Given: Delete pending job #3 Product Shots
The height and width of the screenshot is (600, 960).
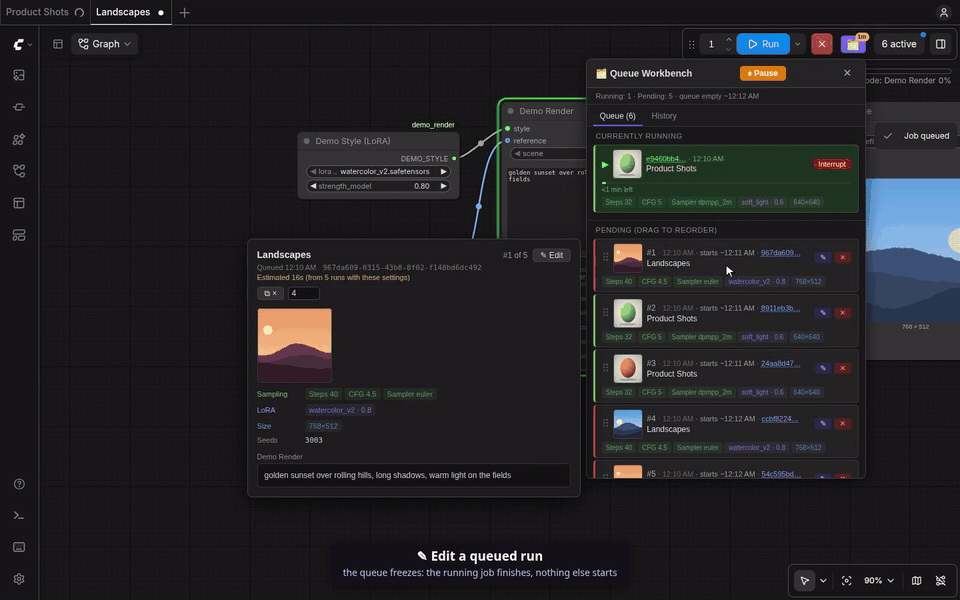Looking at the screenshot, I should 842,368.
